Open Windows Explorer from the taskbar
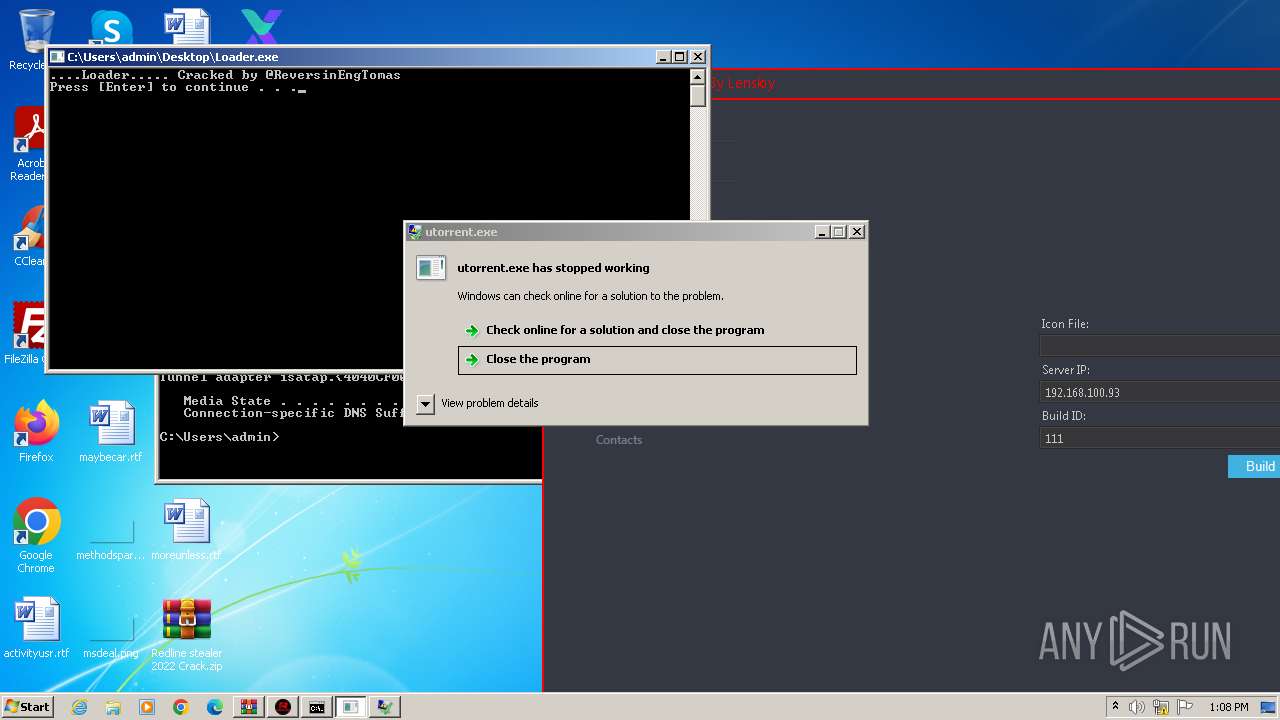Image resolution: width=1280 pixels, height=720 pixels. (113, 707)
